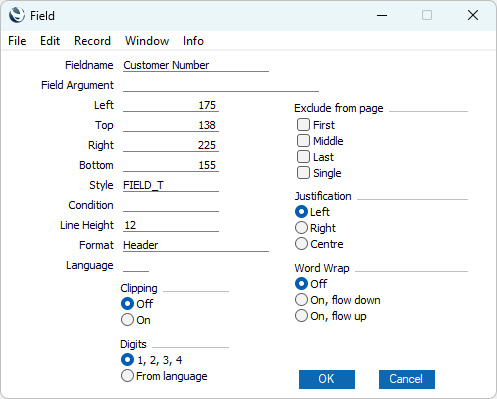The image size is (497, 399).
Task: Check the First exclude-from-page checkbox
Action: [303, 125]
